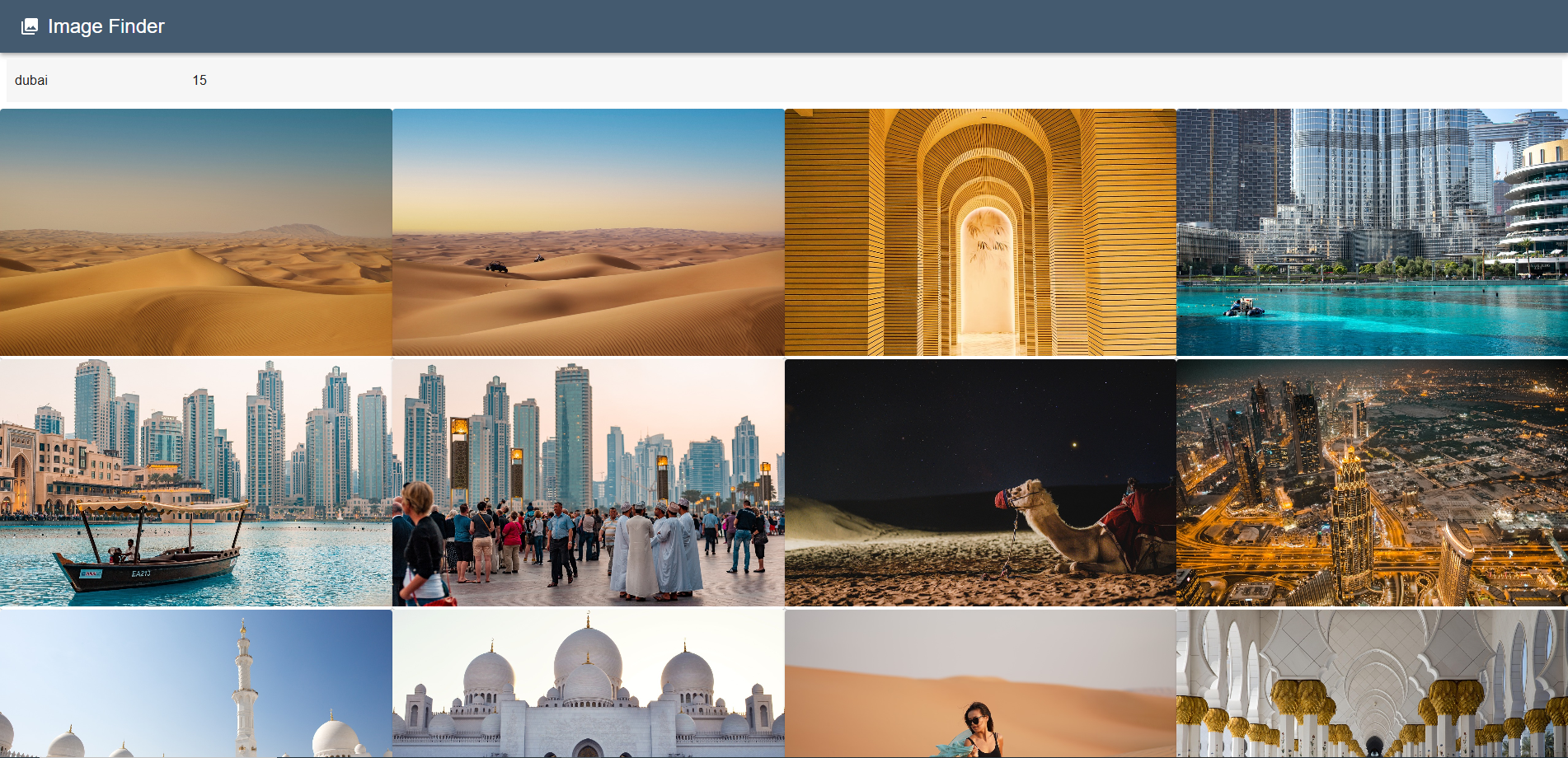Open the resting camel at night photo
The height and width of the screenshot is (758, 1568).
980,483
